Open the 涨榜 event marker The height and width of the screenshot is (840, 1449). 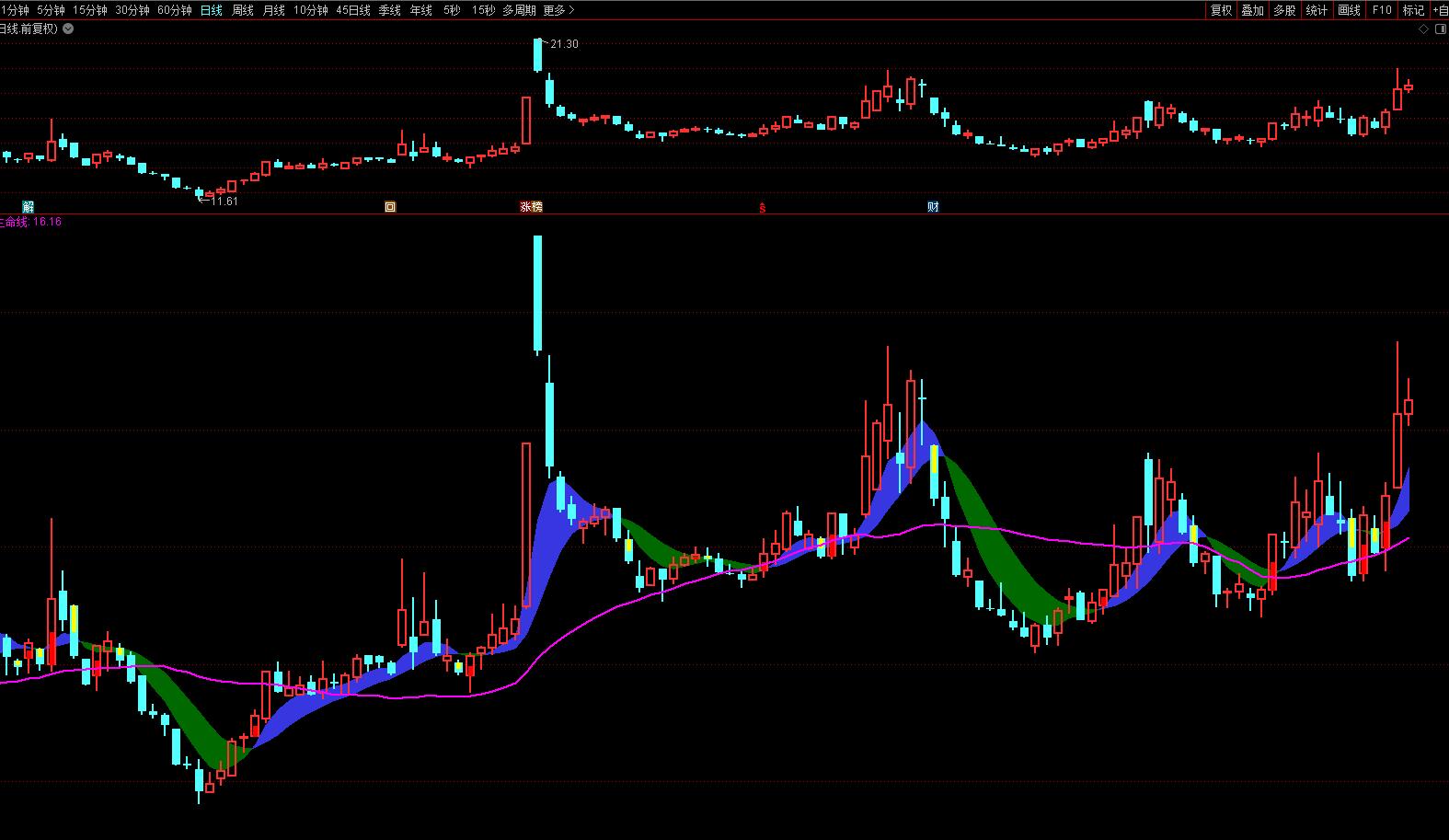[x=531, y=207]
